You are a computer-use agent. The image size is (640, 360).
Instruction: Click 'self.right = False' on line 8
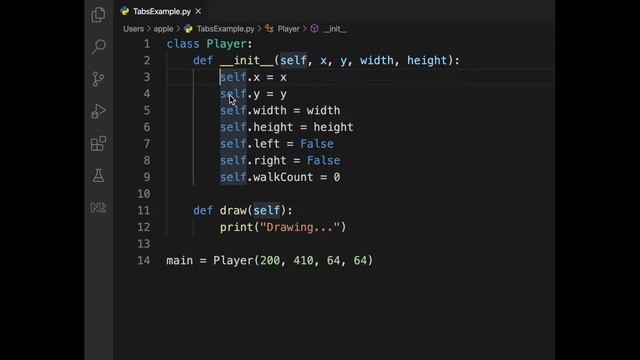280,161
